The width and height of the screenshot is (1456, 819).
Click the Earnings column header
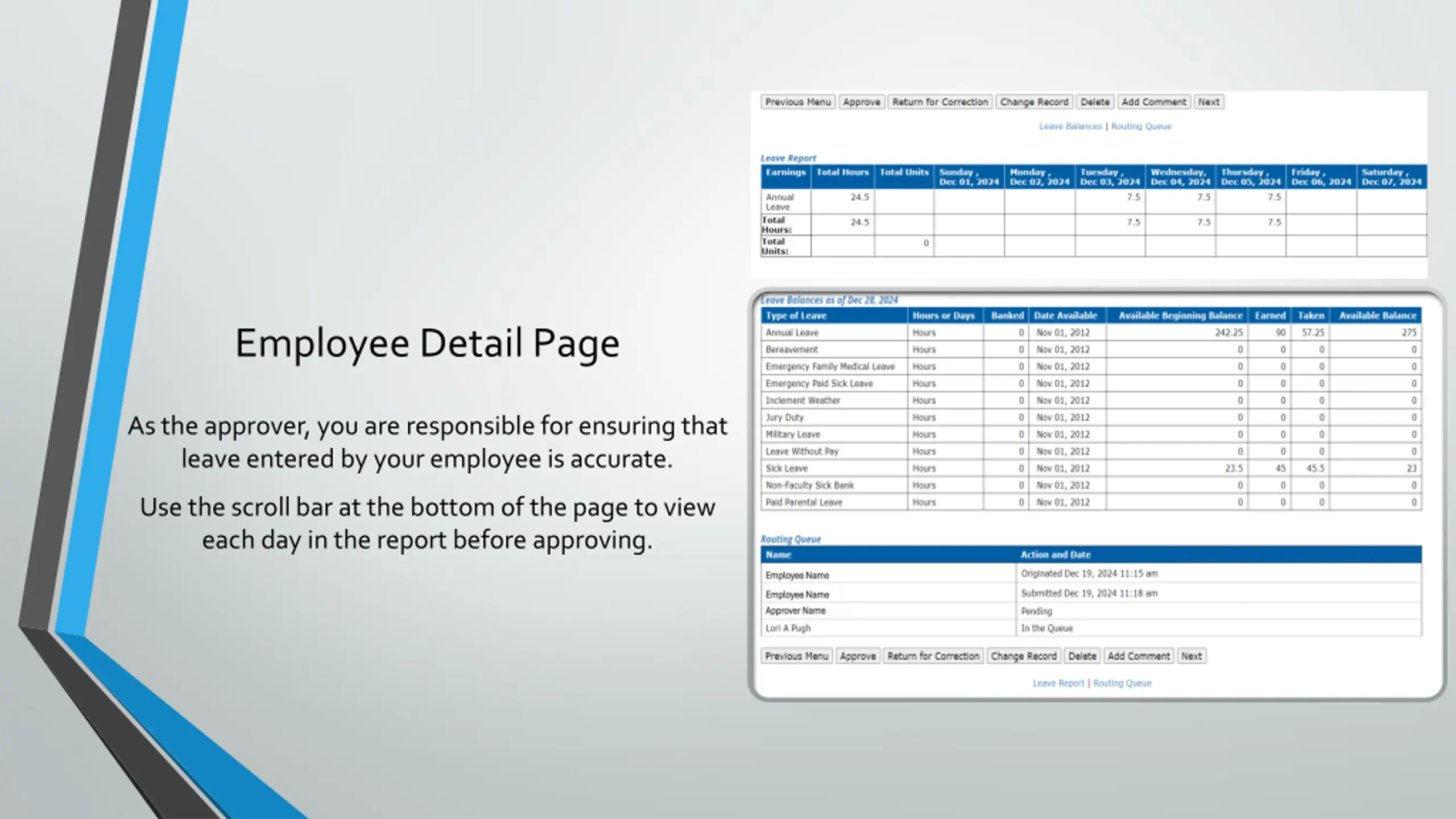(x=786, y=177)
